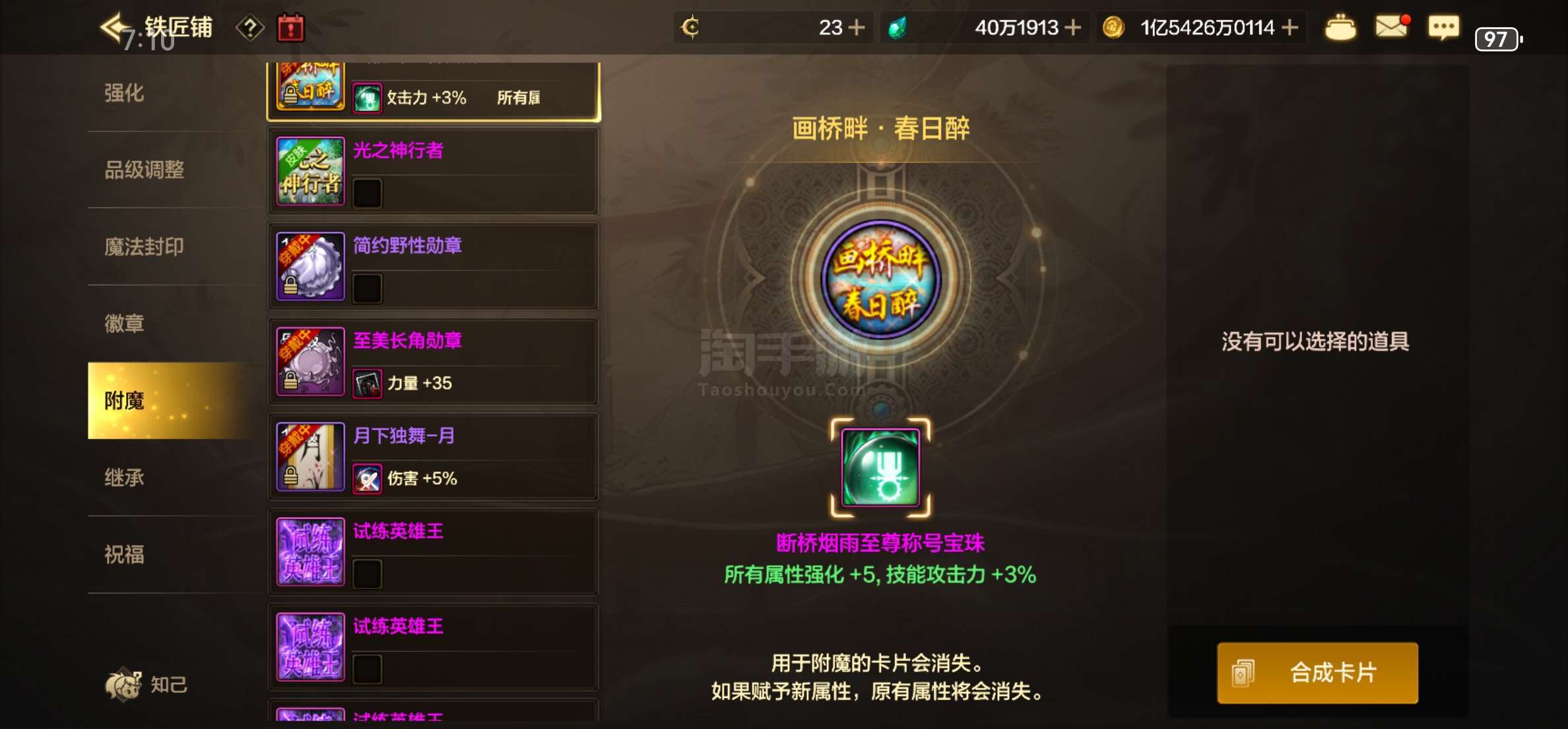Add more blue gems with plus
This screenshot has width=1568, height=729.
(1073, 28)
